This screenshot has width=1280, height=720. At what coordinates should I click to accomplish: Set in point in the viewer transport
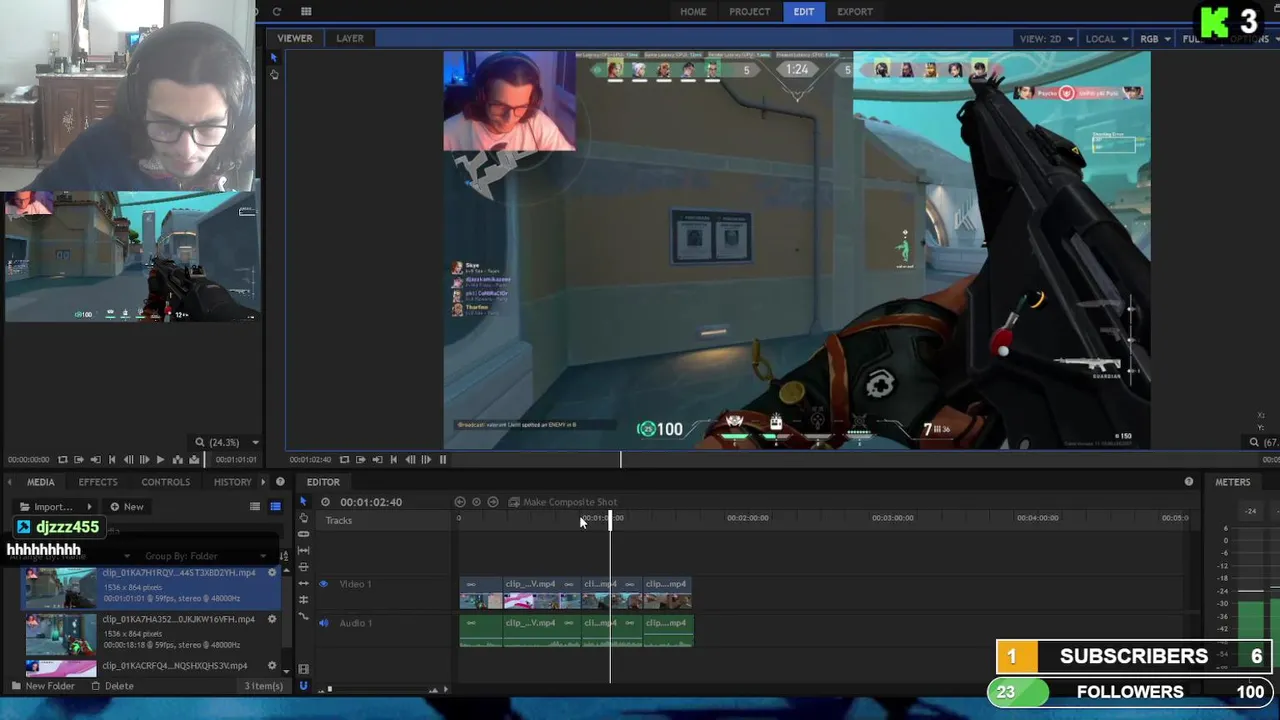tap(361, 460)
